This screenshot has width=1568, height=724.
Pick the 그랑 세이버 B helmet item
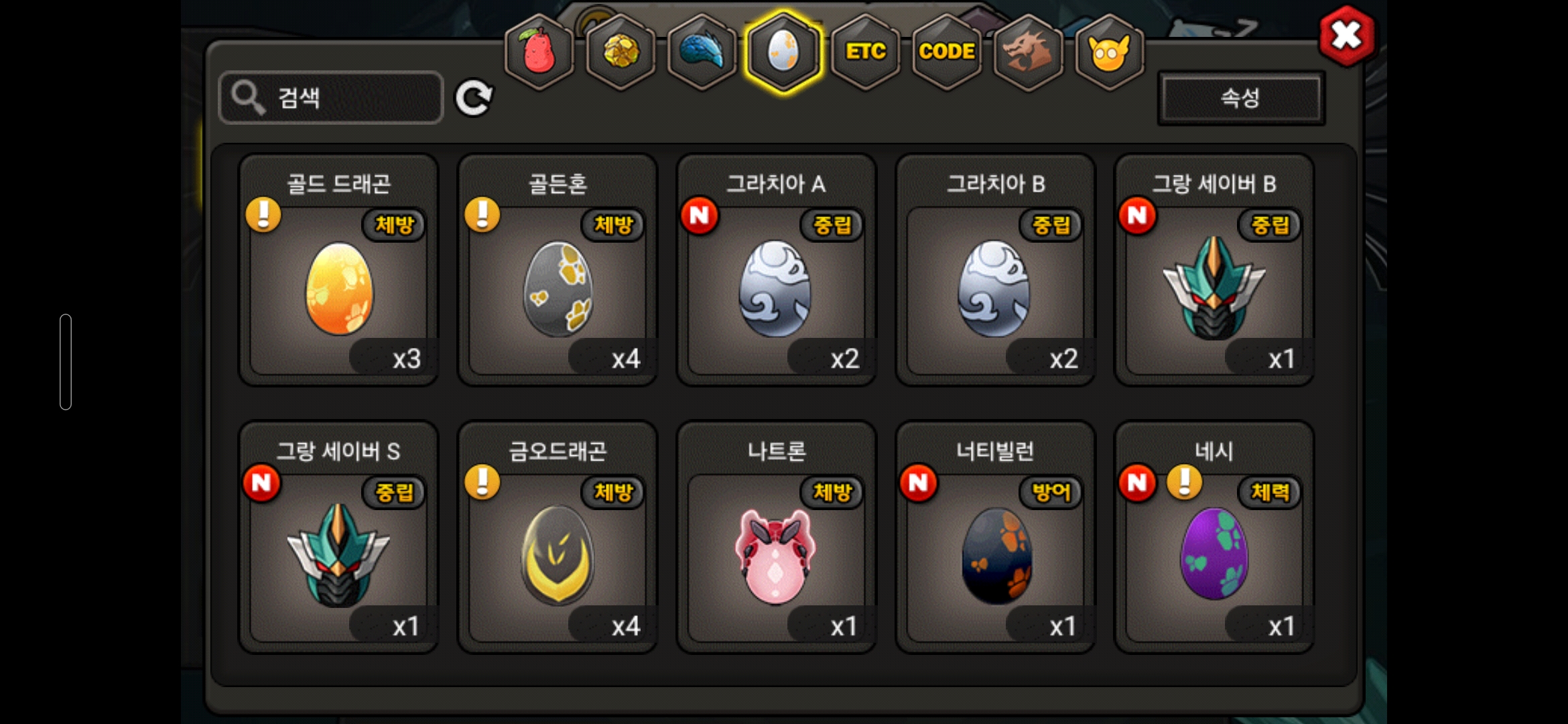click(1214, 270)
